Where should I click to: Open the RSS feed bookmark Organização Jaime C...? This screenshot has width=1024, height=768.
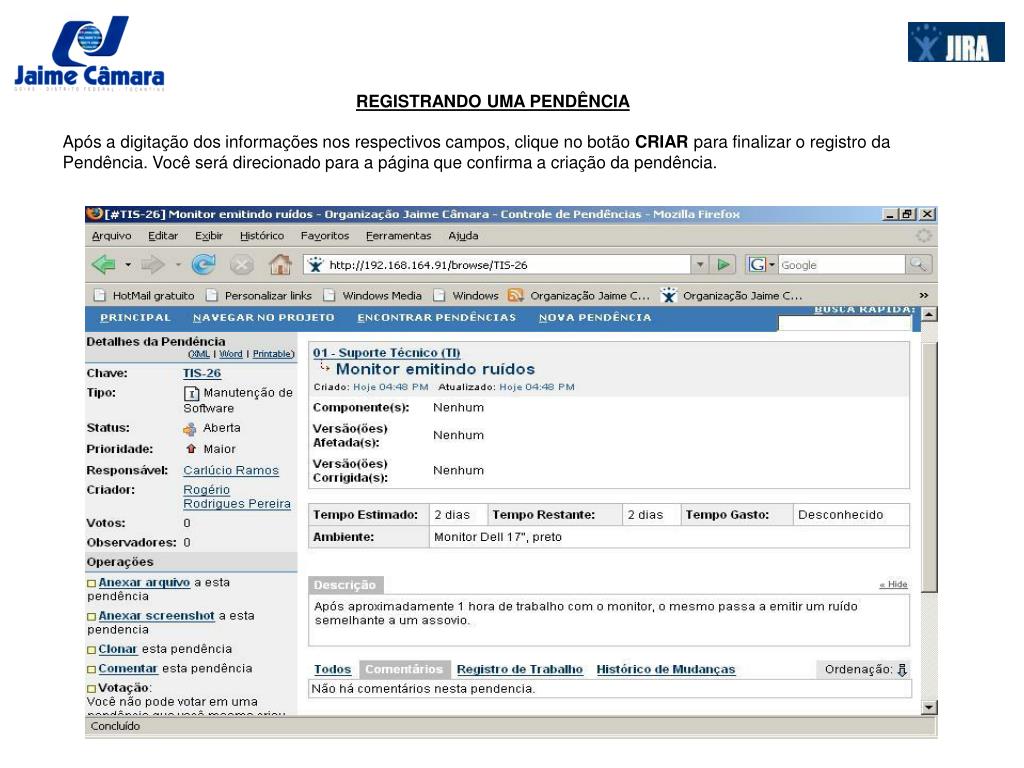click(579, 296)
